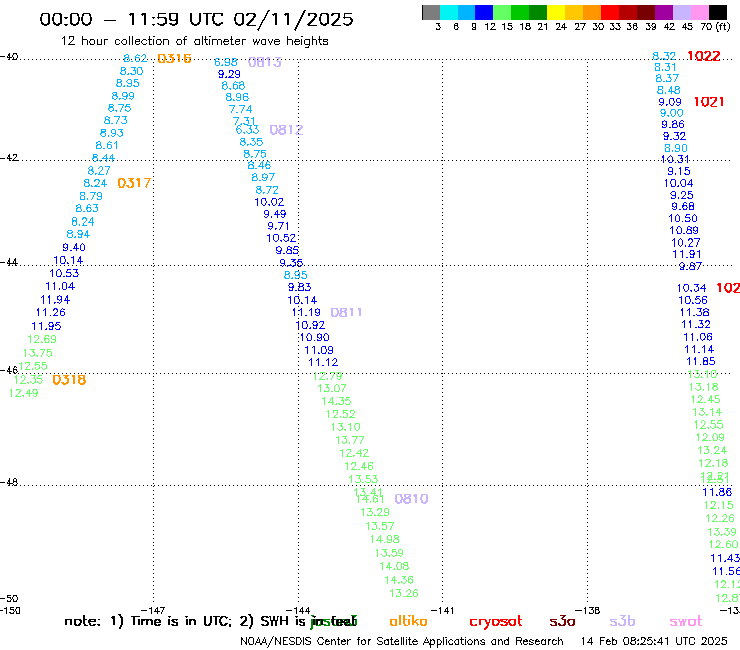Click the orange 0317 time marker
740x650 pixels.
coord(134,183)
